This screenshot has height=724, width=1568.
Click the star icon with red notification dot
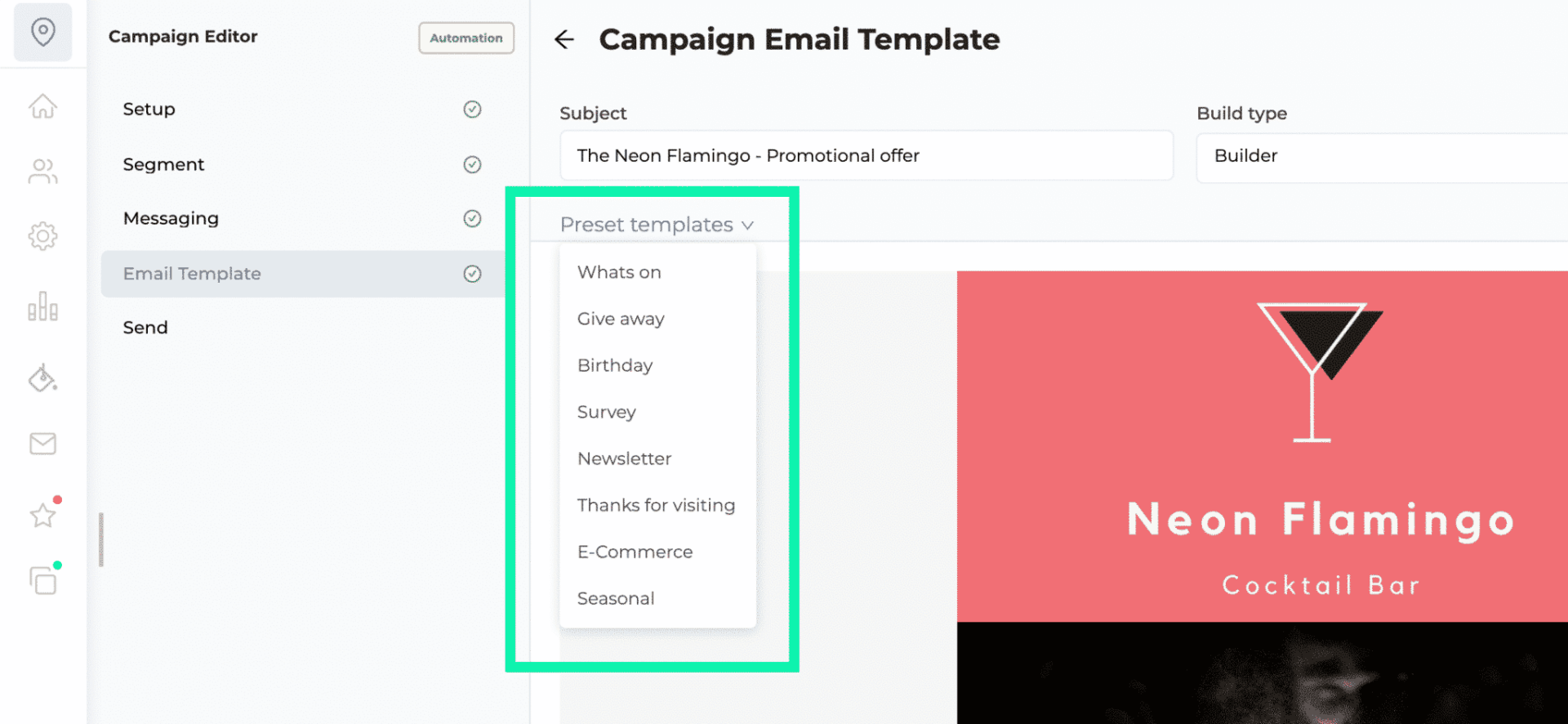click(42, 515)
